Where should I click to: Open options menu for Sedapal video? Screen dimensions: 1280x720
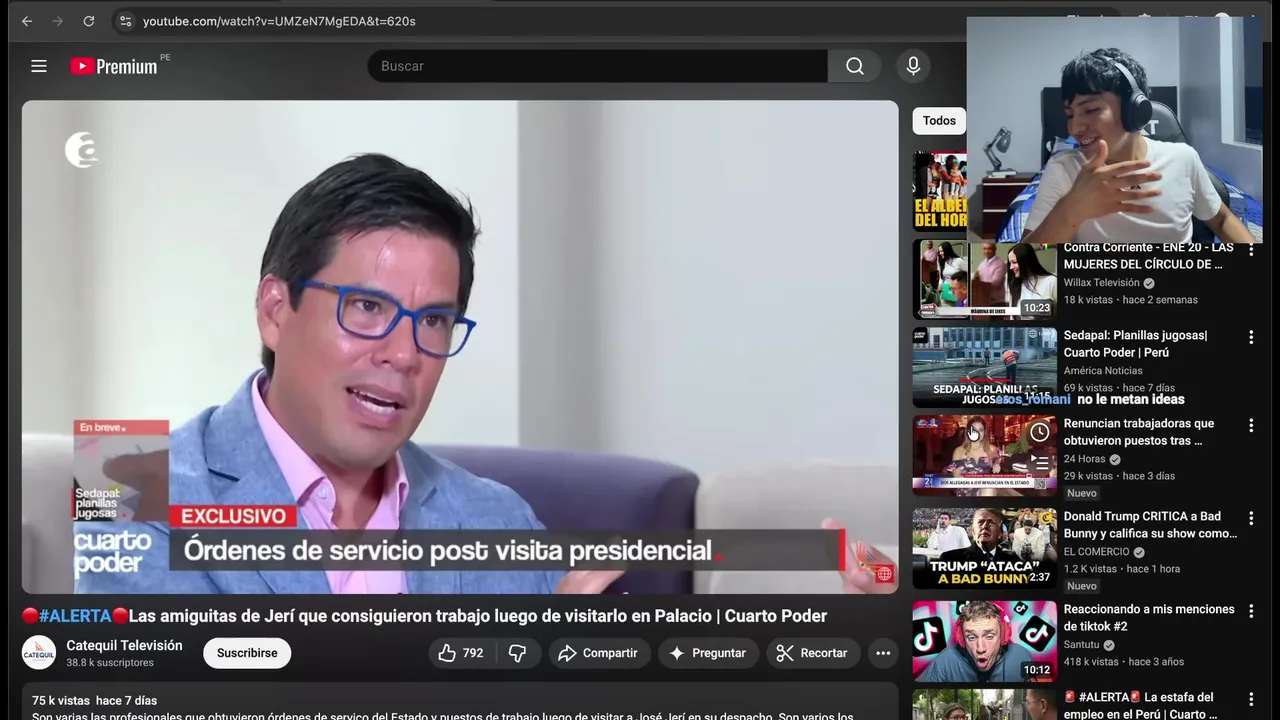[1250, 338]
